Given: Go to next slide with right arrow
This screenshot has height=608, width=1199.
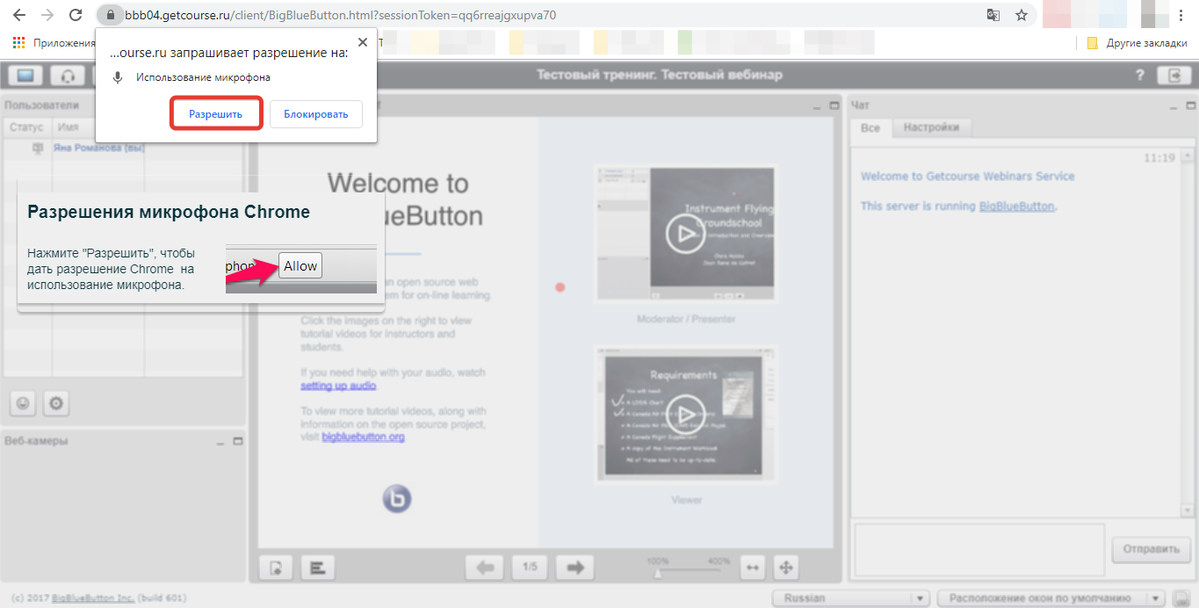Looking at the screenshot, I should [575, 567].
